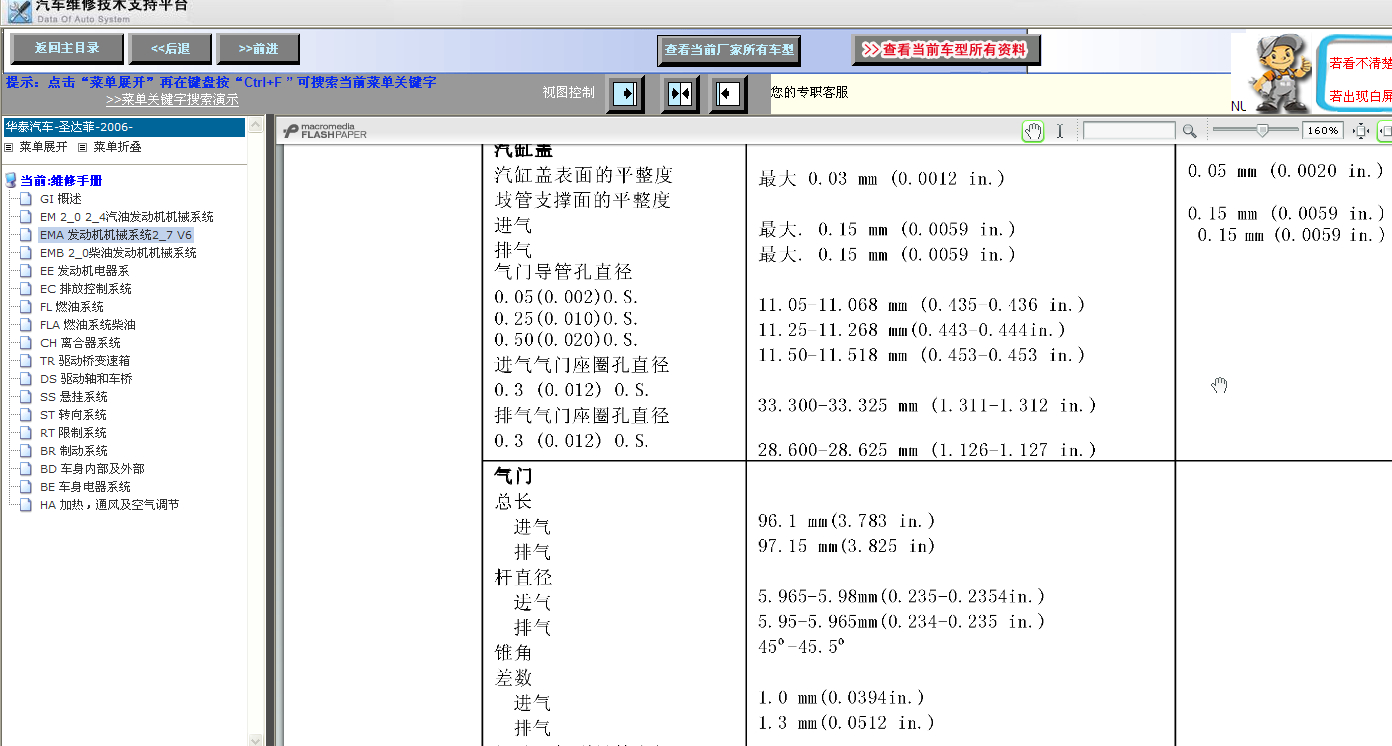Click the partially visible fit-page icon at toolbar edge
Image resolution: width=1392 pixels, height=746 pixels.
point(1385,131)
